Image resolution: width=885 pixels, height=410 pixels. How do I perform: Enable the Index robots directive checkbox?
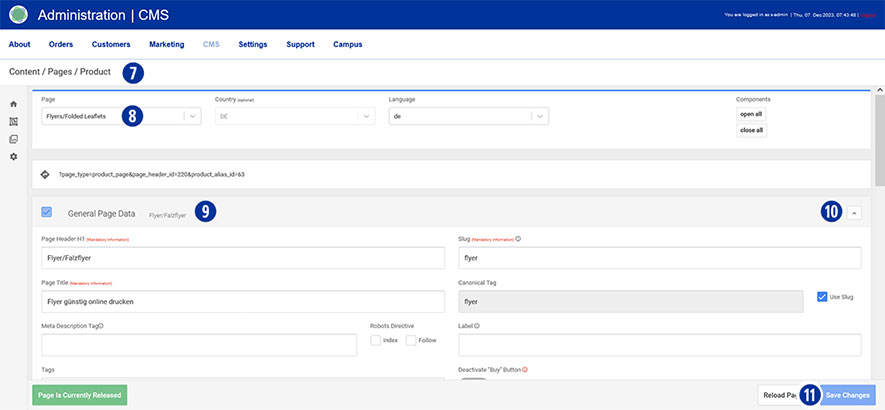tap(375, 340)
